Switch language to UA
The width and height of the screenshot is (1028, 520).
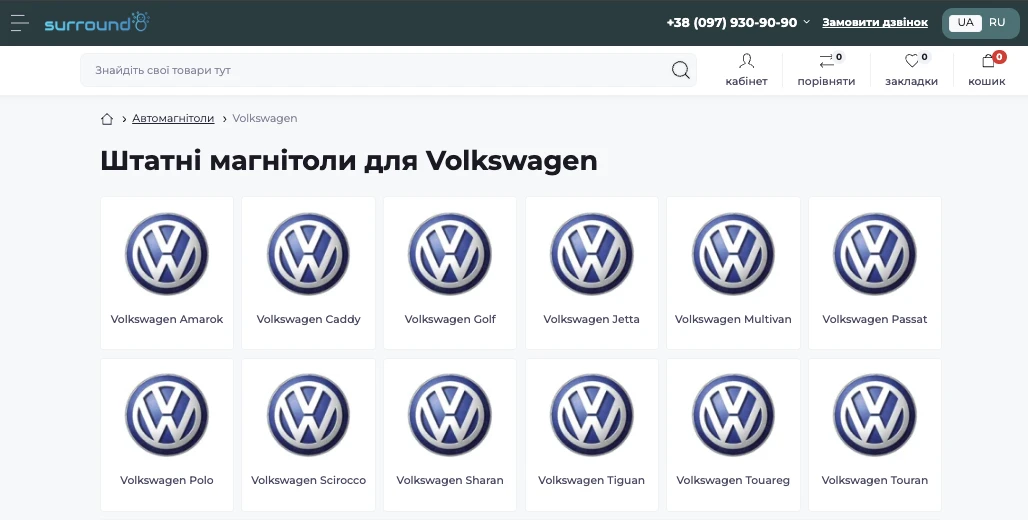[965, 22]
